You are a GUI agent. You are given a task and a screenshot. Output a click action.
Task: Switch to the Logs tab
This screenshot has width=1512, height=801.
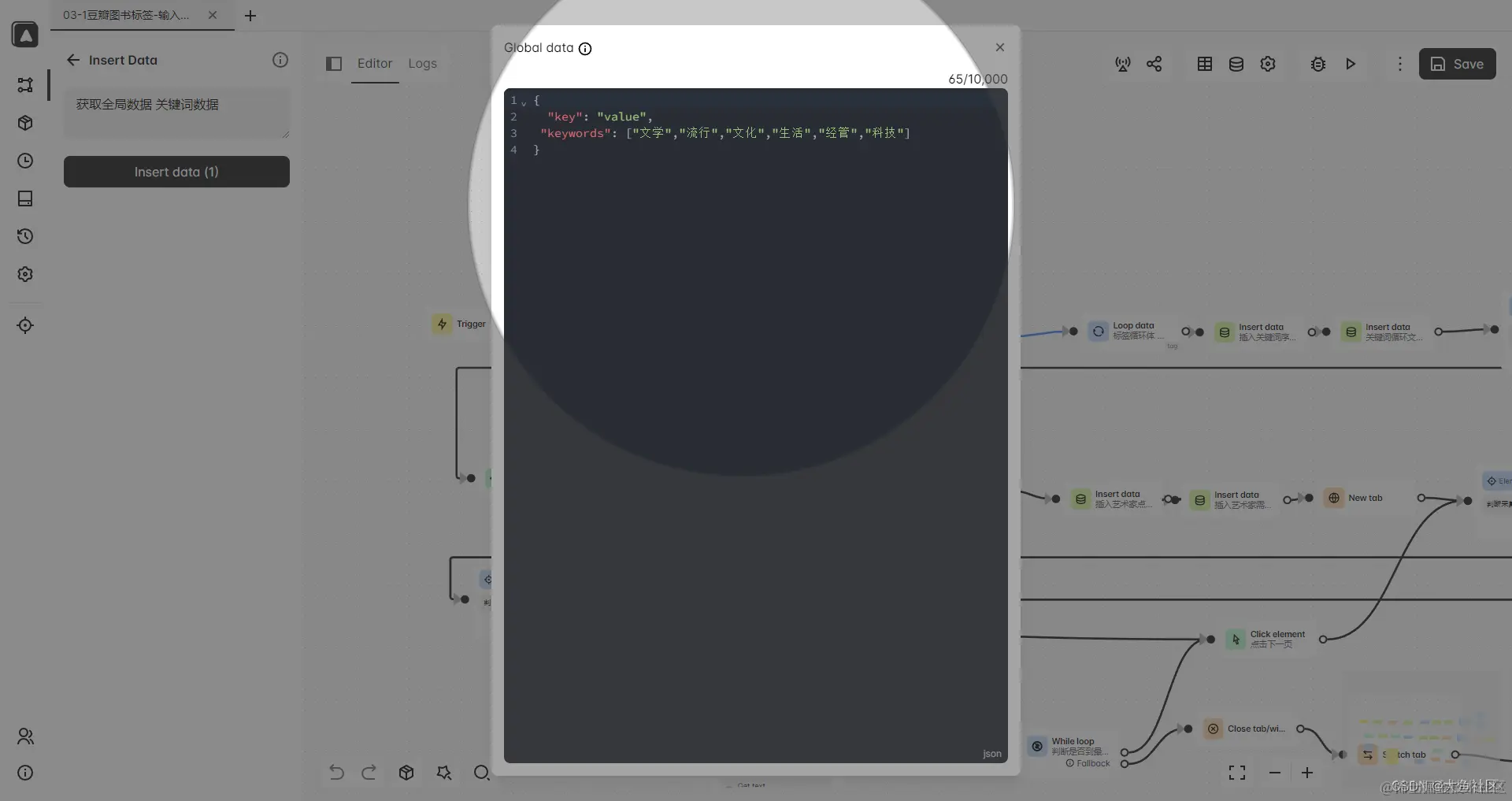tap(422, 64)
